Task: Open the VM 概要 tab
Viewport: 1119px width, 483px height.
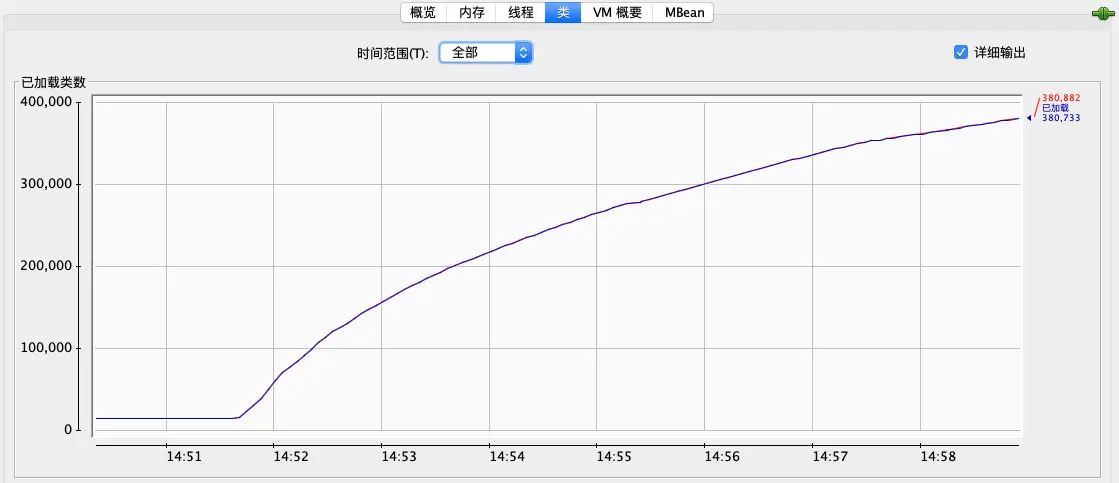Action: pyautogui.click(x=617, y=12)
